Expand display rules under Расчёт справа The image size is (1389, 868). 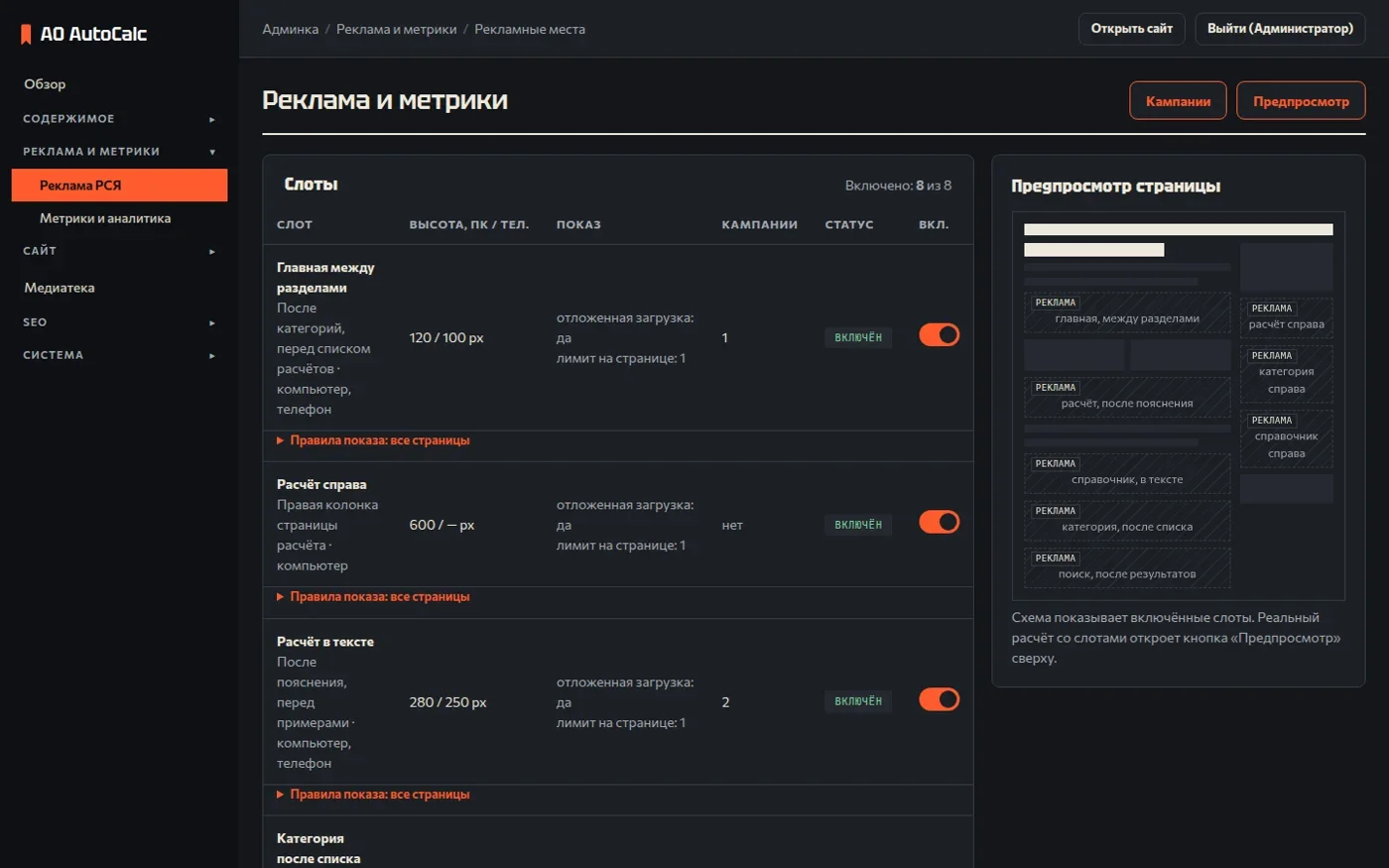(374, 597)
